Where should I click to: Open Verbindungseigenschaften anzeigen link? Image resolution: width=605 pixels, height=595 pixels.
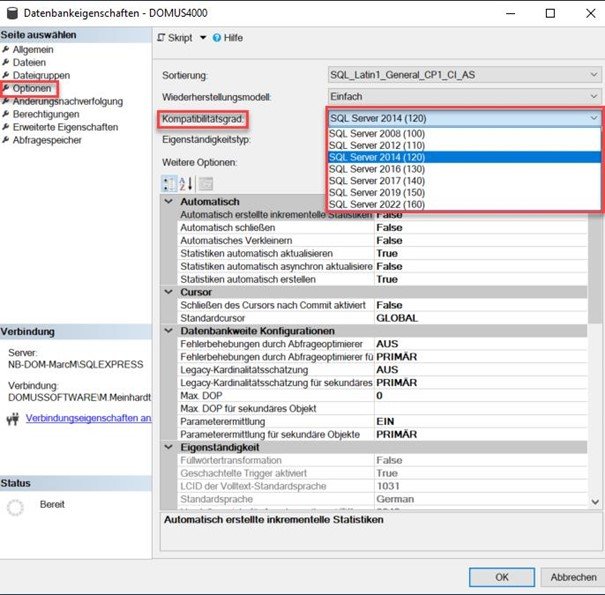pyautogui.click(x=88, y=418)
